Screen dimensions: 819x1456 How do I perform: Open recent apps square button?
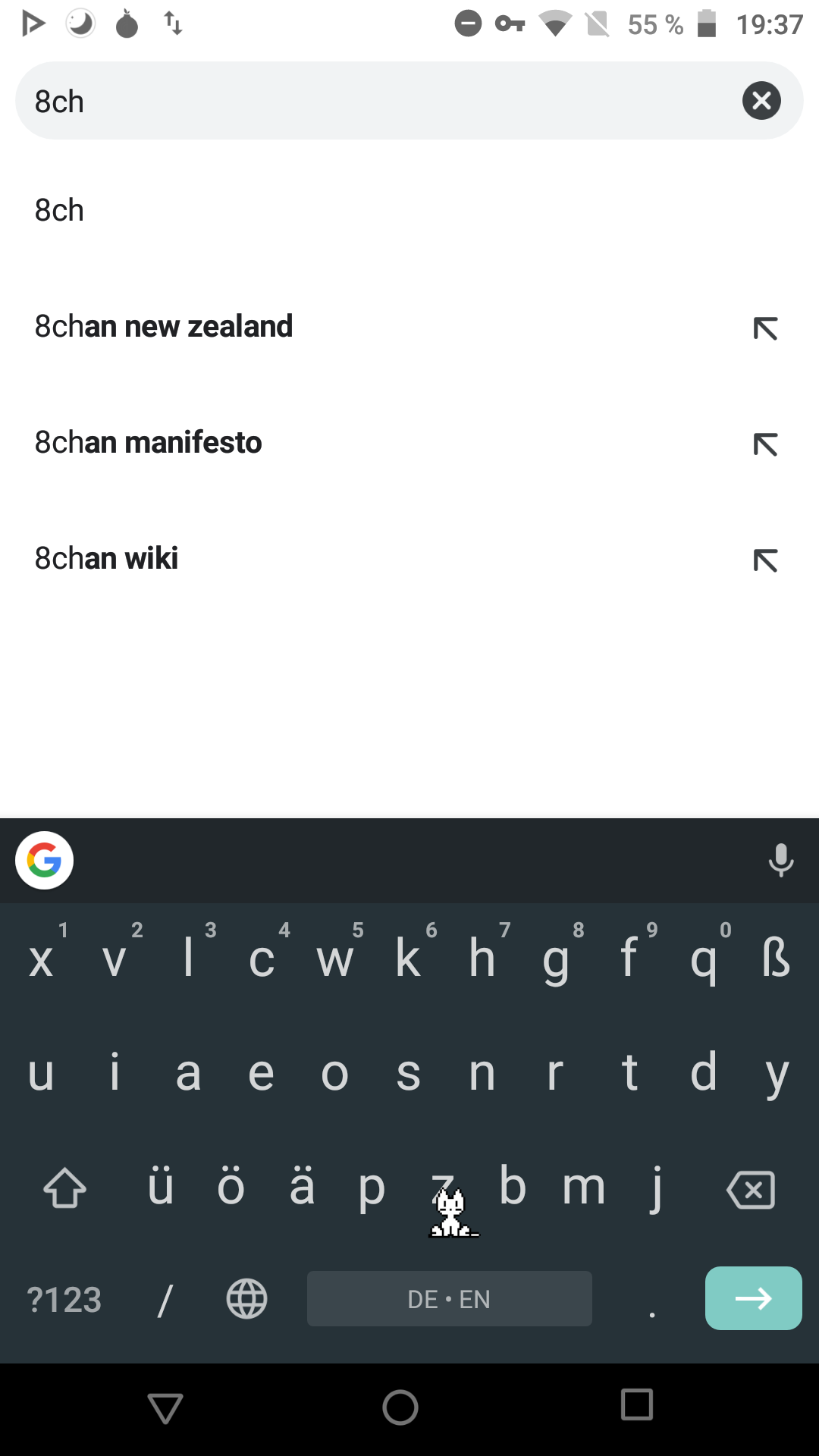coord(636,1404)
